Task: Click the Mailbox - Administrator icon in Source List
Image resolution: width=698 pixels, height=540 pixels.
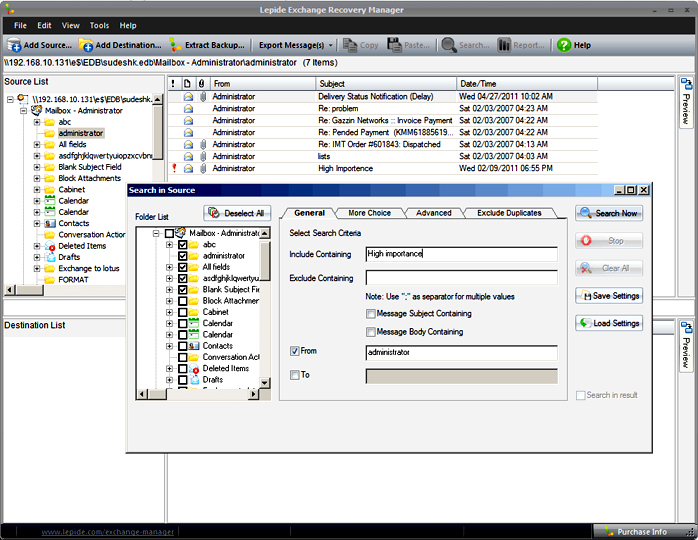Action: pos(37,110)
